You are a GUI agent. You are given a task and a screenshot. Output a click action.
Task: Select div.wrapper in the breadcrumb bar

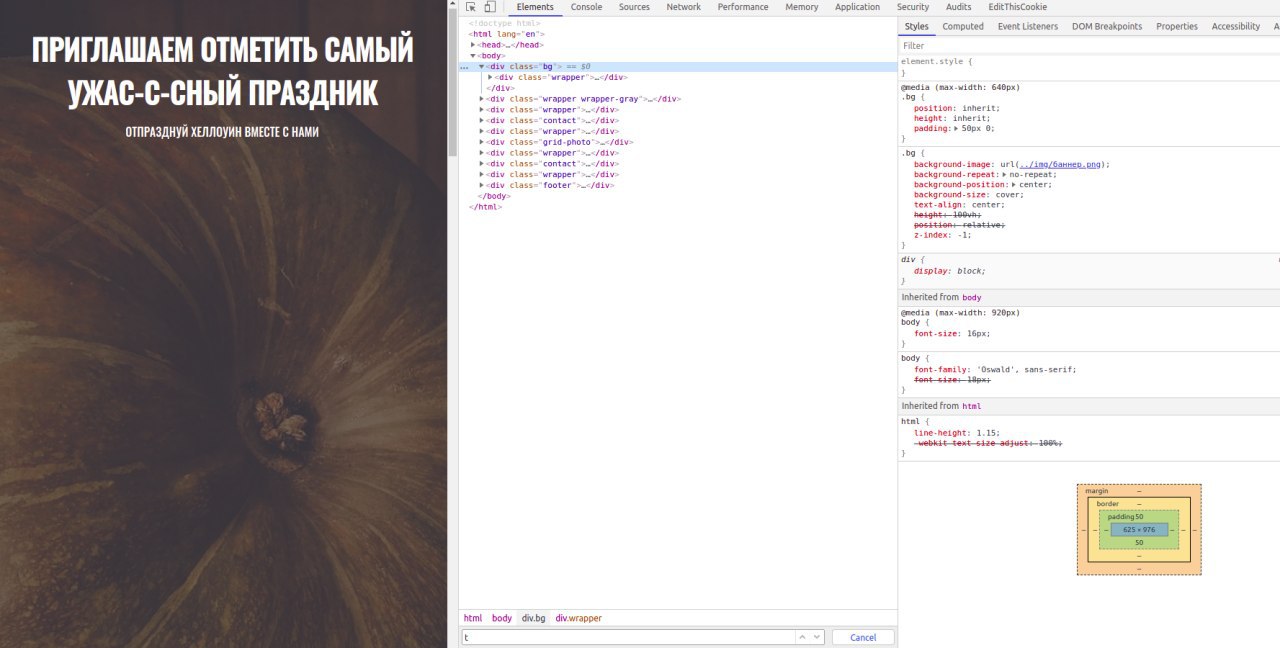(578, 618)
